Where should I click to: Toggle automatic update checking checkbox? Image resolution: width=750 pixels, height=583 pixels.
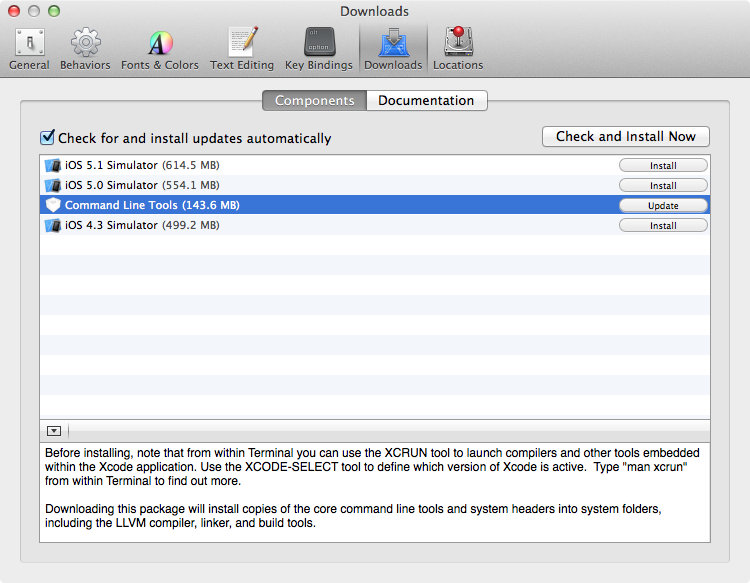tap(47, 137)
